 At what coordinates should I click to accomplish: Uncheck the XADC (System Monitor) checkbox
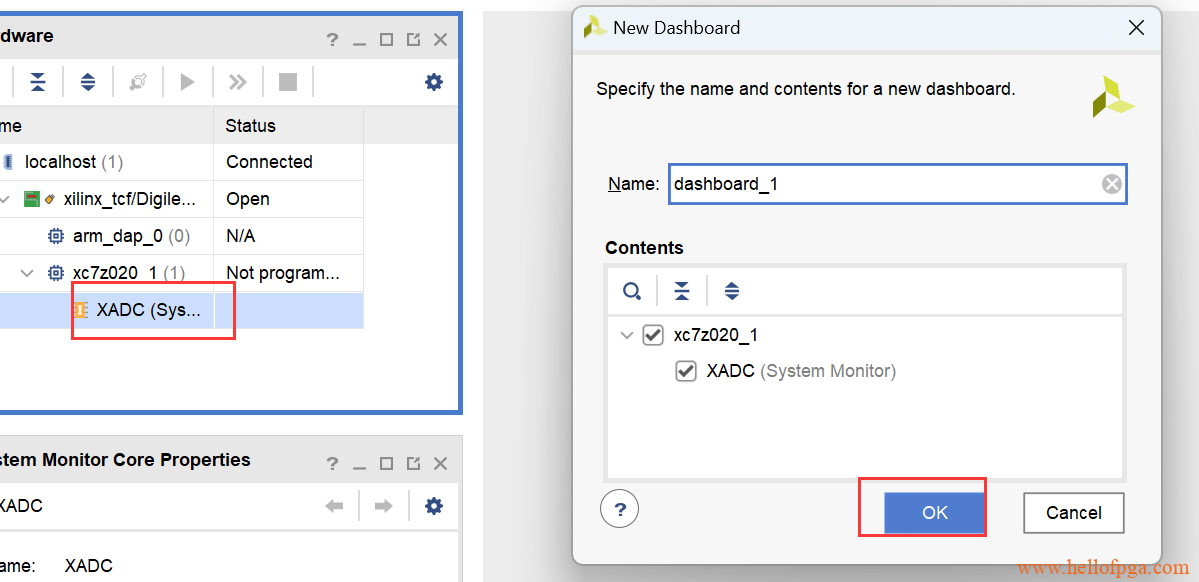(686, 371)
